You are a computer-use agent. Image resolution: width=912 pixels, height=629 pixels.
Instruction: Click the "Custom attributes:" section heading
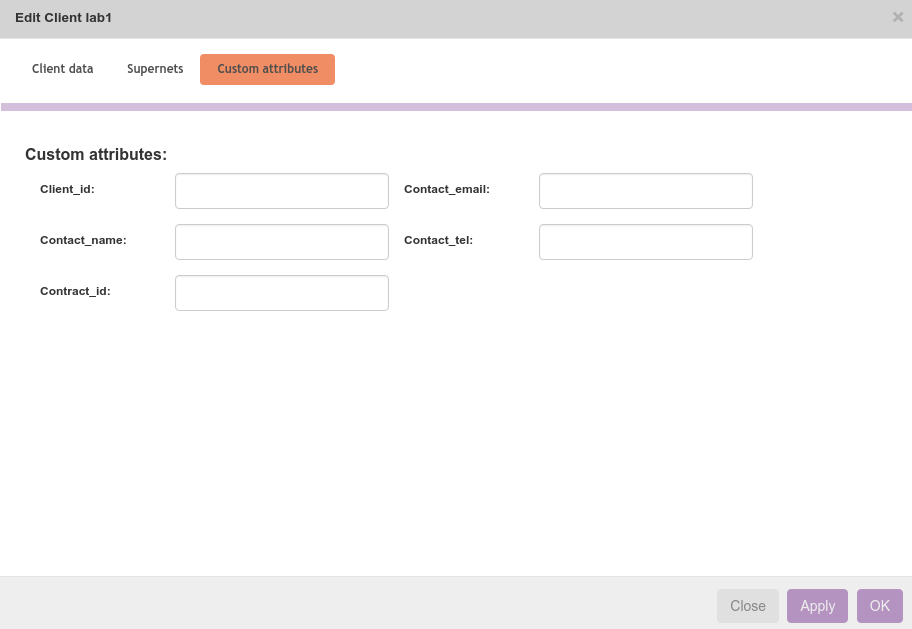pyautogui.click(x=96, y=155)
